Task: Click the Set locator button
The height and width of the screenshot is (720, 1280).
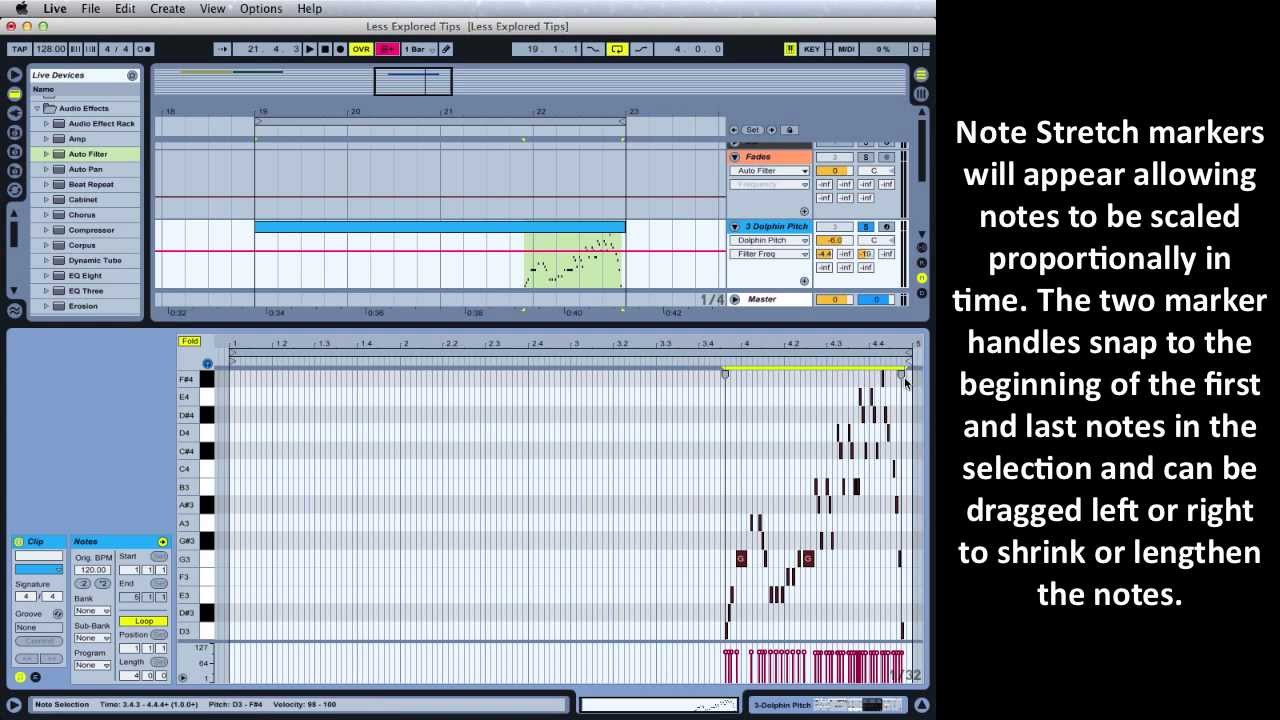Action: [x=754, y=130]
